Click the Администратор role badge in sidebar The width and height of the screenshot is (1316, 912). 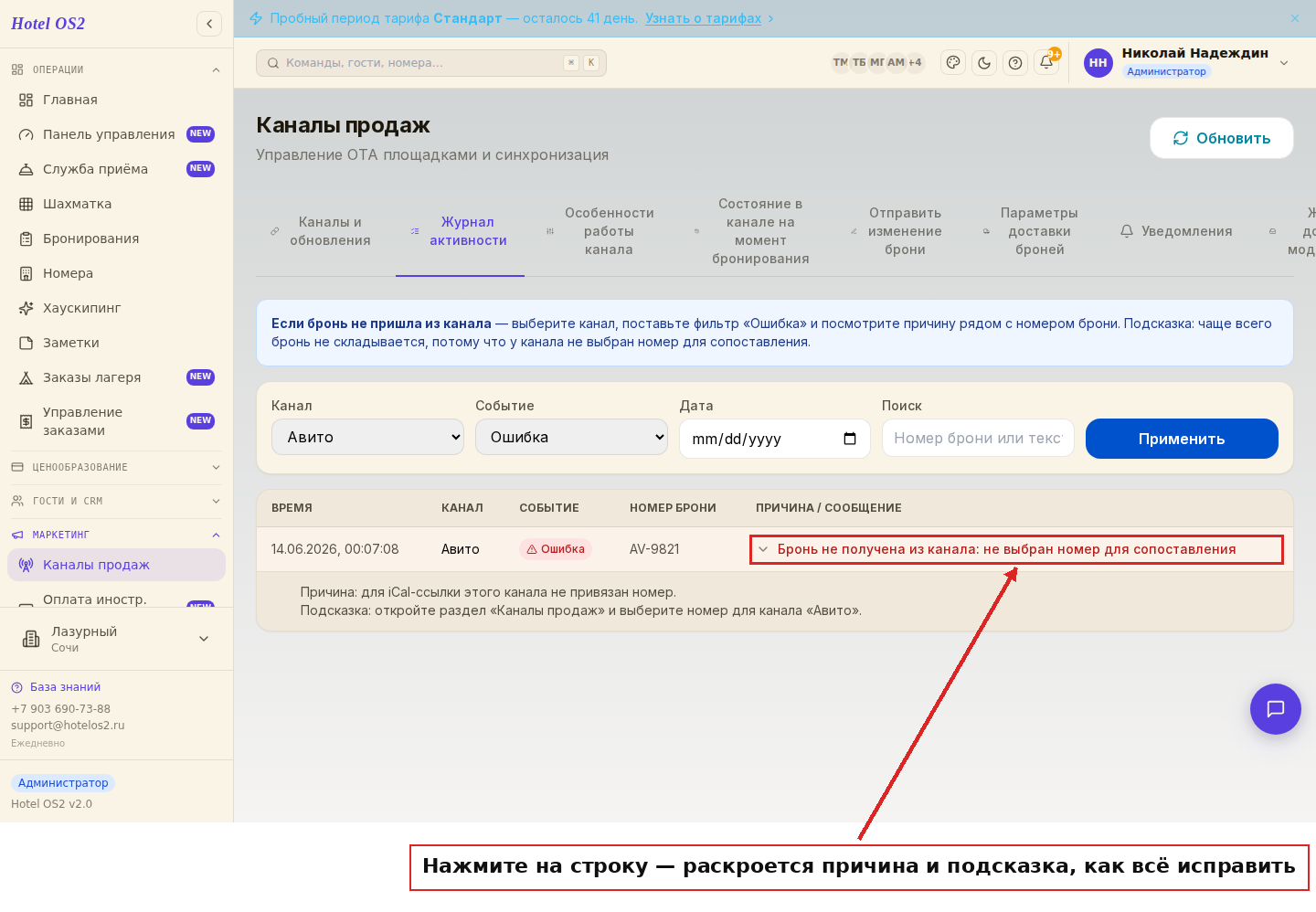coord(63,783)
